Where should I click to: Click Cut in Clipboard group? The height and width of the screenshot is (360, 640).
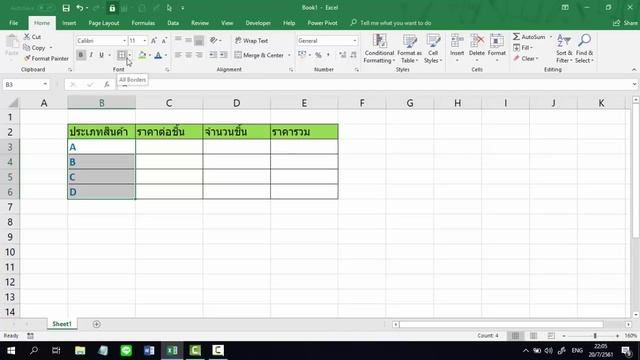[x=32, y=37]
